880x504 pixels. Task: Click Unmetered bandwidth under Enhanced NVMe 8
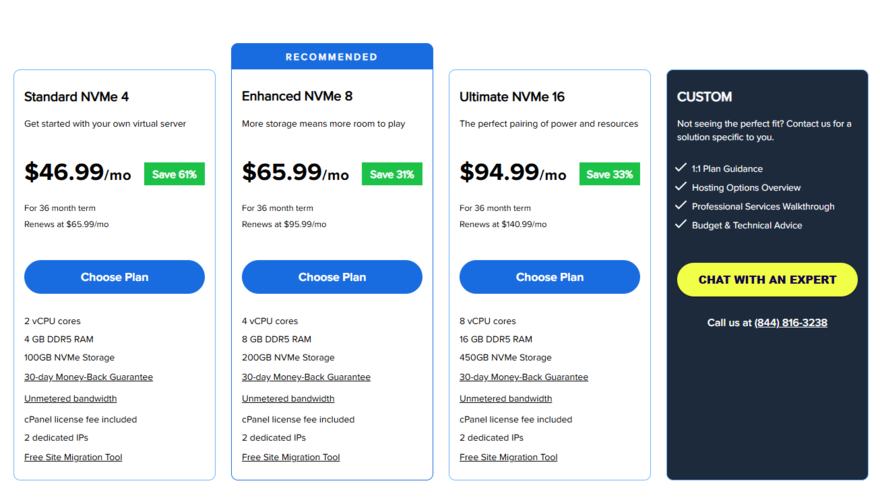[288, 398]
